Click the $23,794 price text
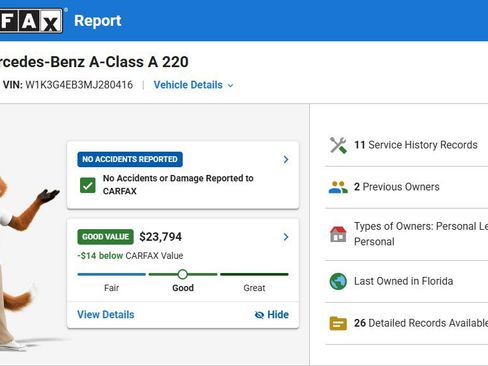The height and width of the screenshot is (366, 488). pos(160,237)
